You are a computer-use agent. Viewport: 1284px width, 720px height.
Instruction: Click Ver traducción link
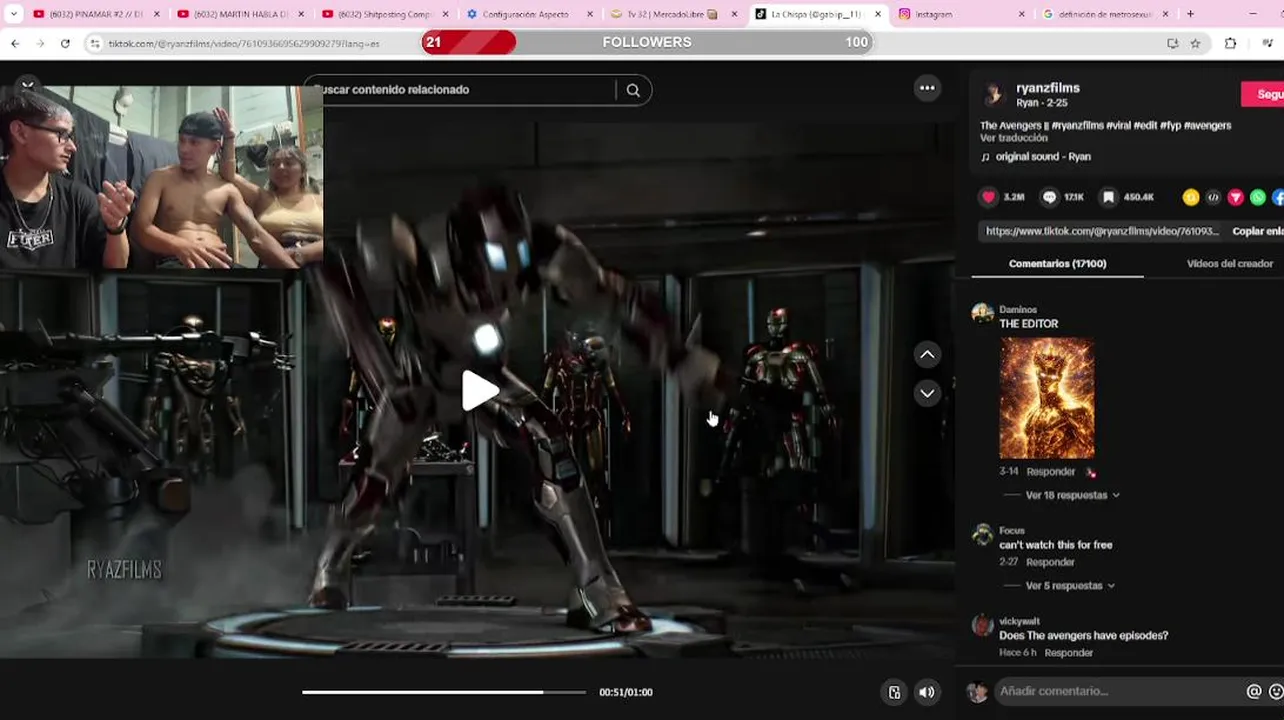coord(1013,138)
